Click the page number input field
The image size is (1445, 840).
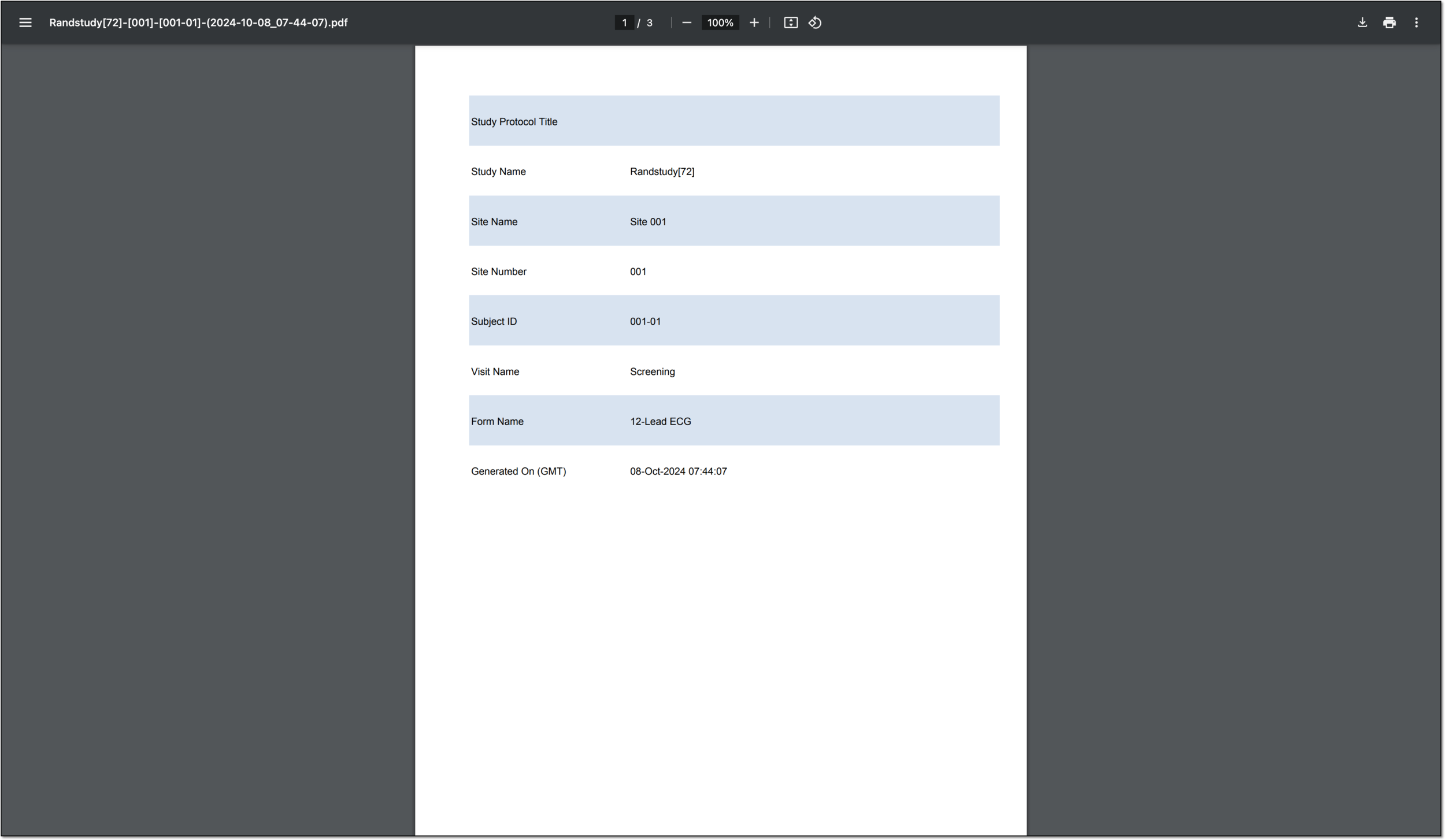tap(624, 23)
